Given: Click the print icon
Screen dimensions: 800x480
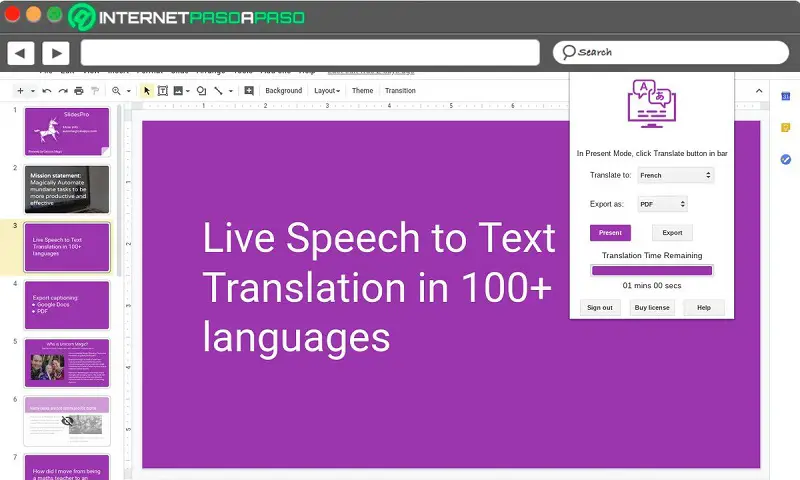Looking at the screenshot, I should pyautogui.click(x=79, y=91).
